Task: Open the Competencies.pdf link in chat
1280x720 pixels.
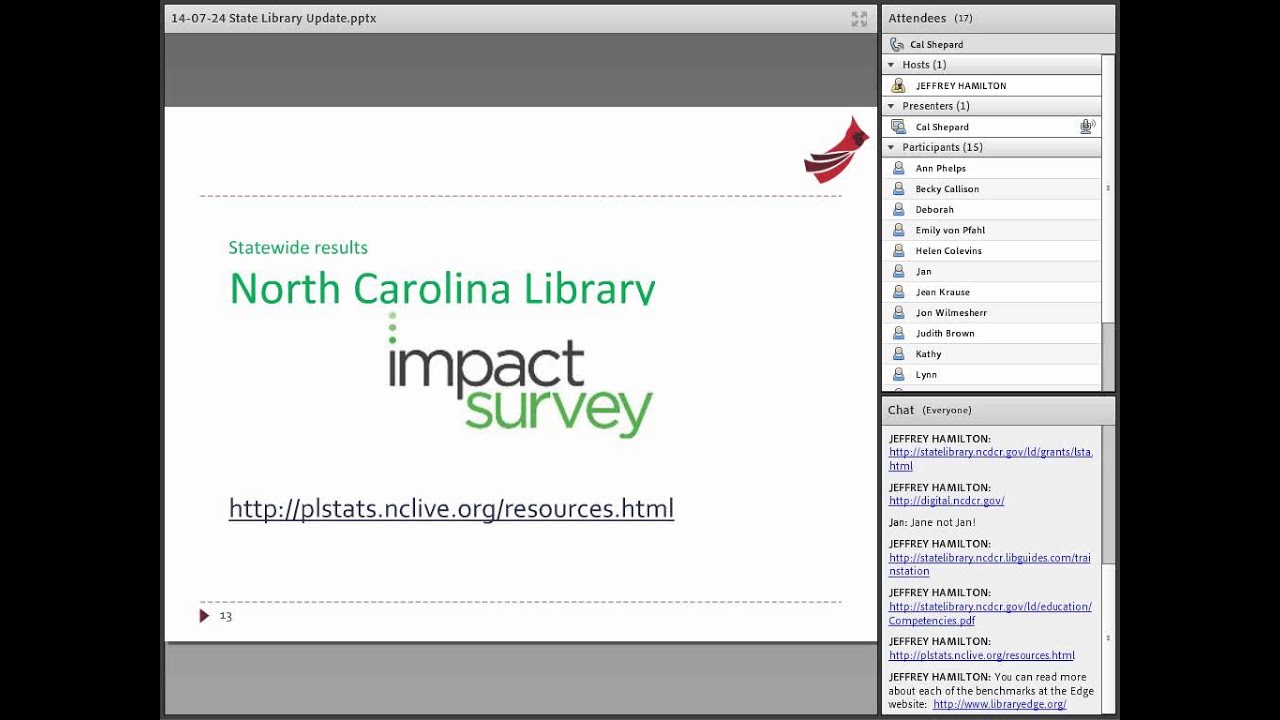Action: (990, 614)
